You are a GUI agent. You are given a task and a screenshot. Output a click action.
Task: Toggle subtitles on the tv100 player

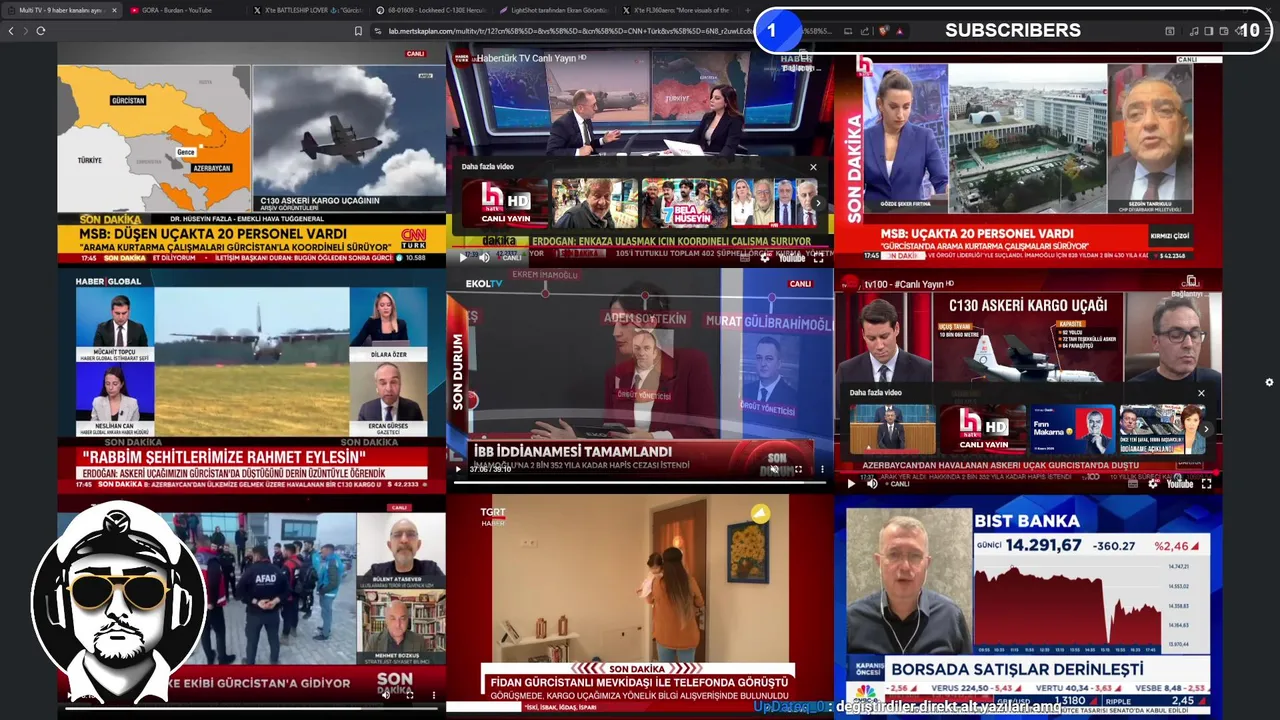pos(1135,483)
